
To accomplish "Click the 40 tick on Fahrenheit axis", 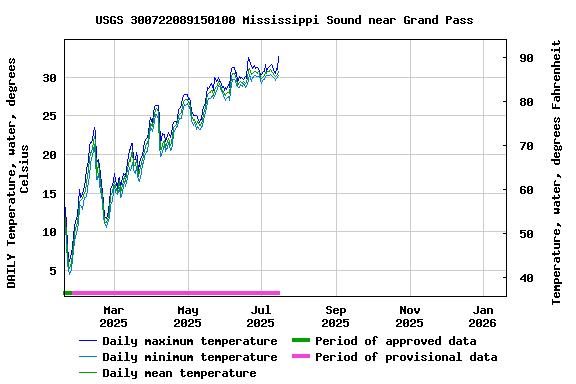I will click(526, 278).
